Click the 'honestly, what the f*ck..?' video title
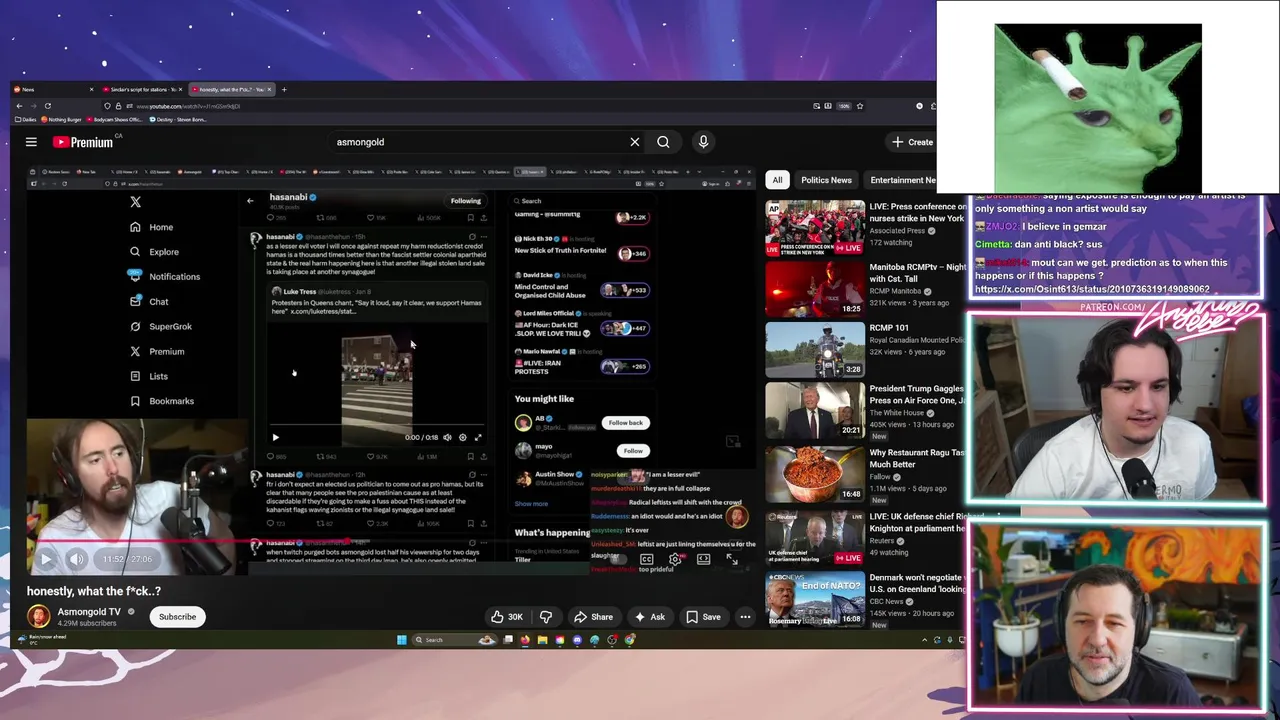The width and height of the screenshot is (1280, 720). click(94, 591)
